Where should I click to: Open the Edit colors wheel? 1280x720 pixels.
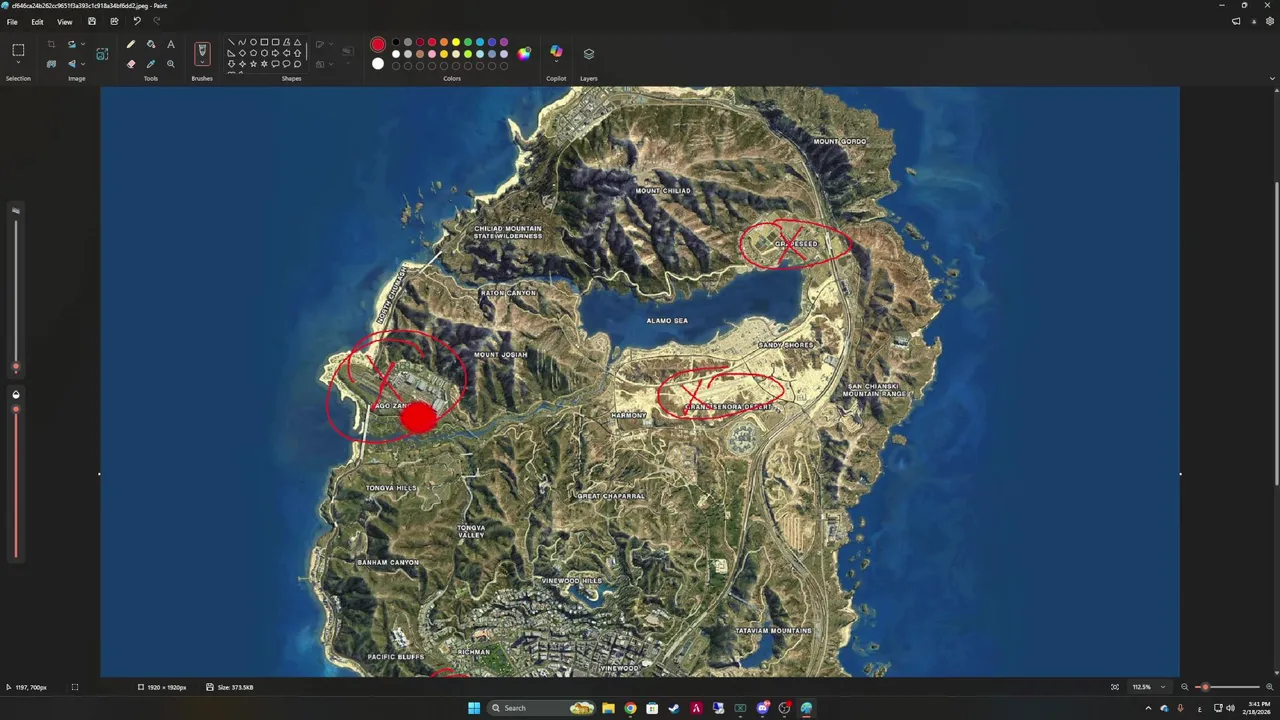(524, 54)
